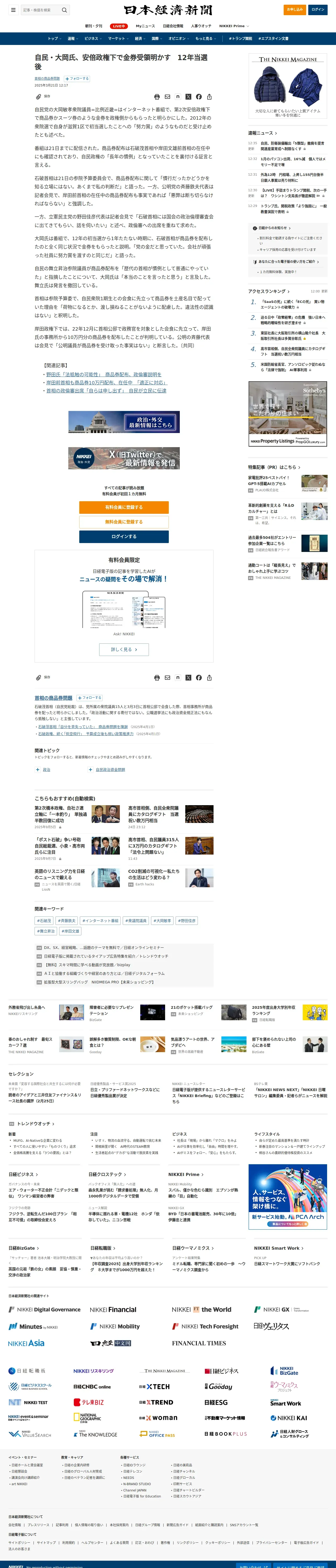Click info icon beside 日経からのお知らせ

pos(255,228)
